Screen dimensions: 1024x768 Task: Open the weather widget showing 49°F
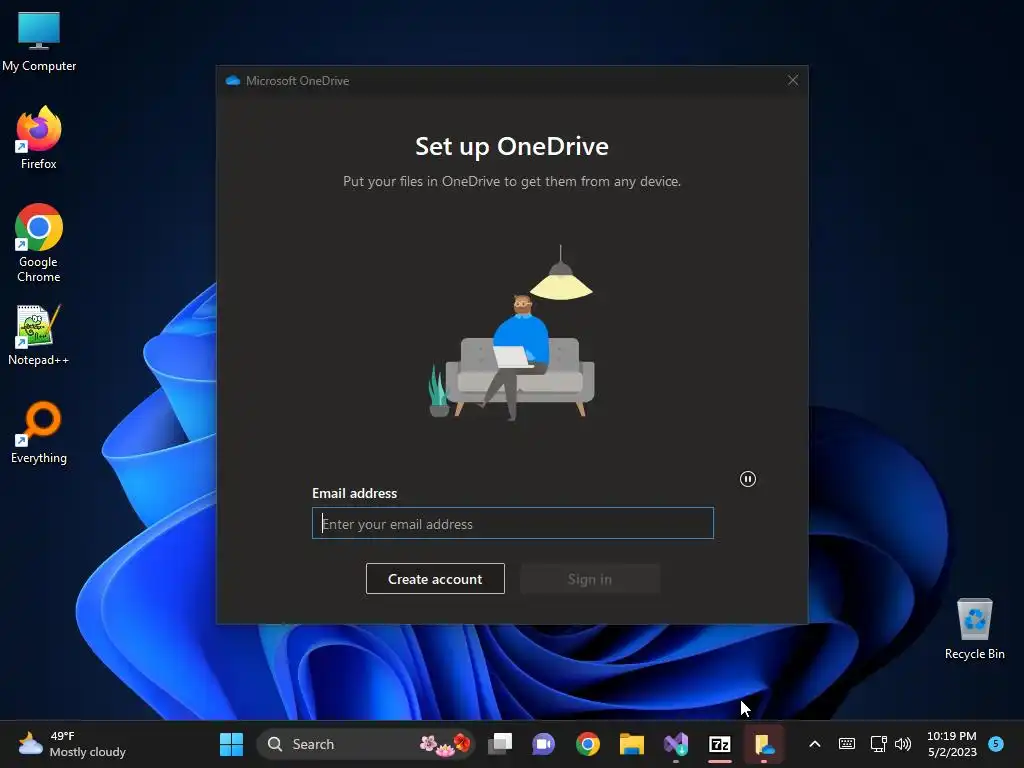point(71,744)
